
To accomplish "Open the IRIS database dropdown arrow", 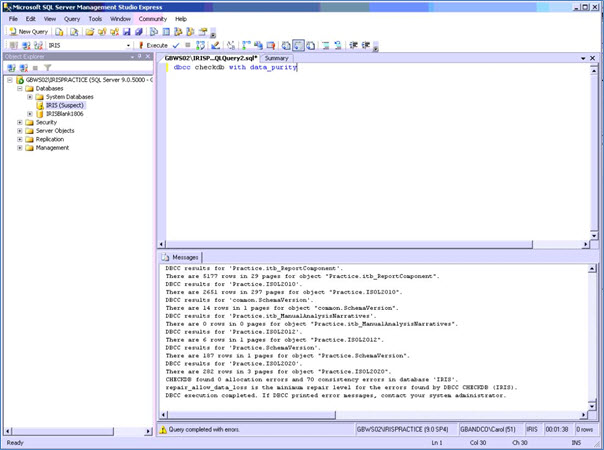I will [128, 45].
